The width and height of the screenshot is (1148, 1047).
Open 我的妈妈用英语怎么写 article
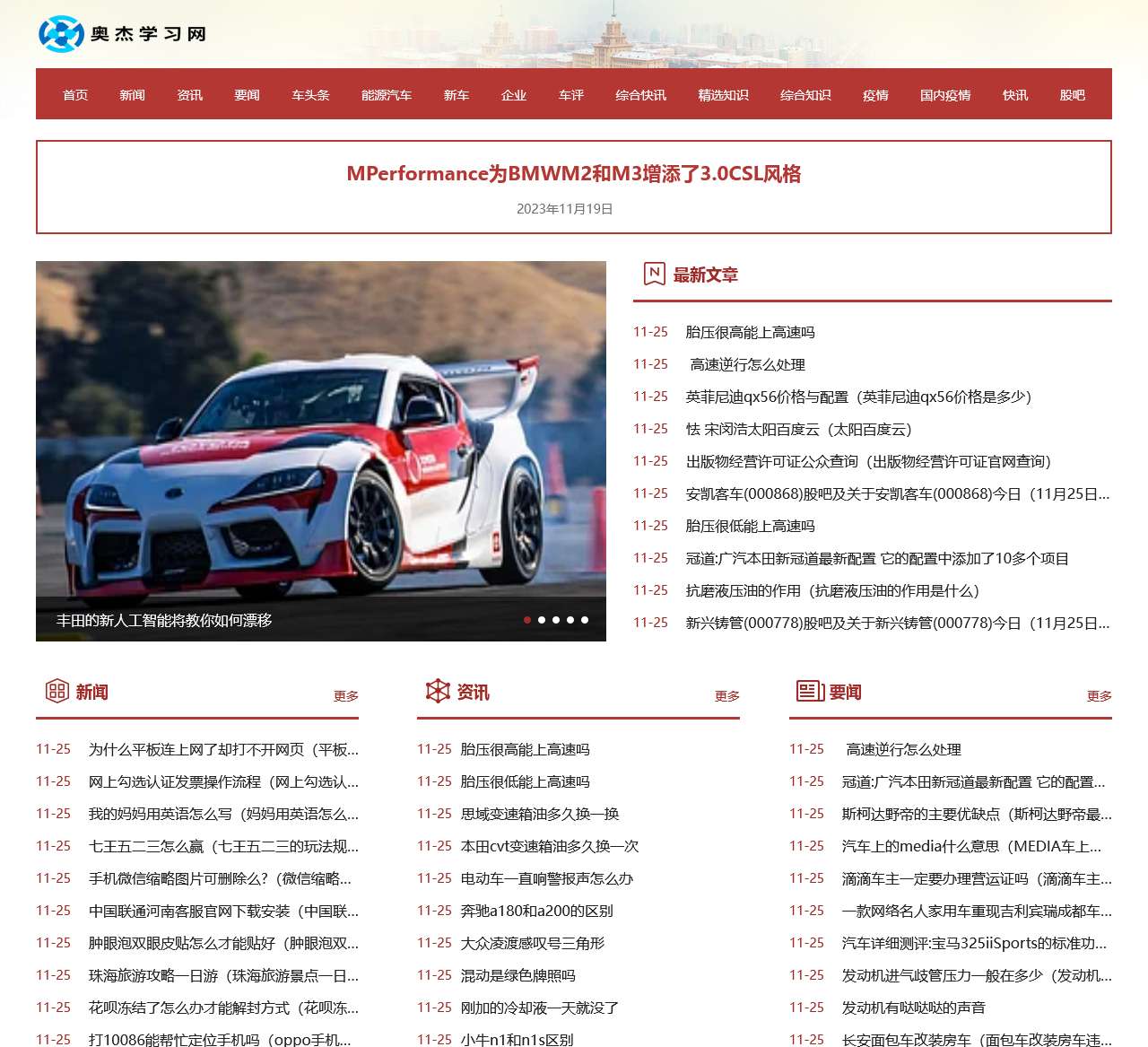pos(223,814)
